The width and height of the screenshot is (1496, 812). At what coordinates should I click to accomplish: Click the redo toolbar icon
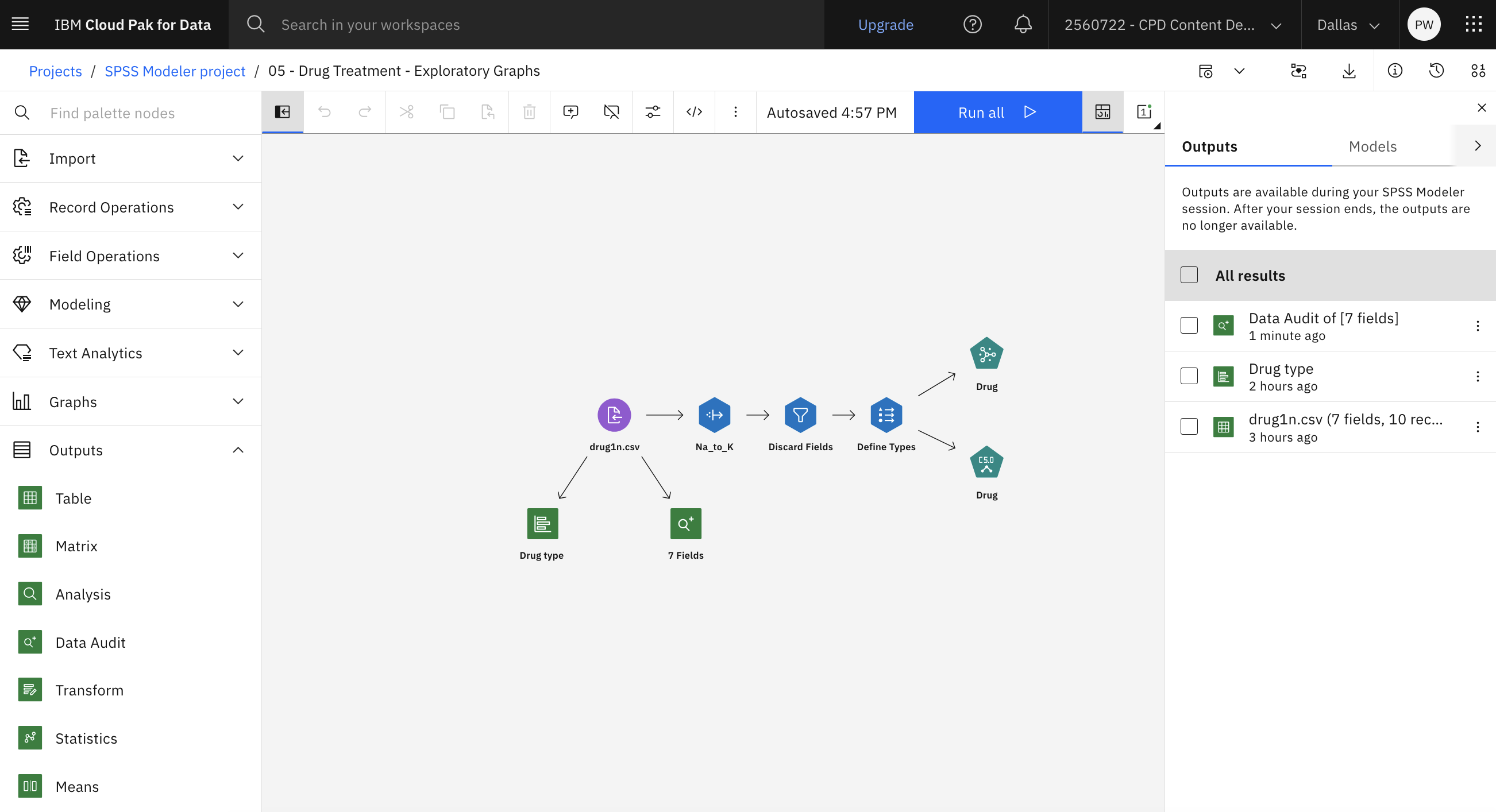365,111
